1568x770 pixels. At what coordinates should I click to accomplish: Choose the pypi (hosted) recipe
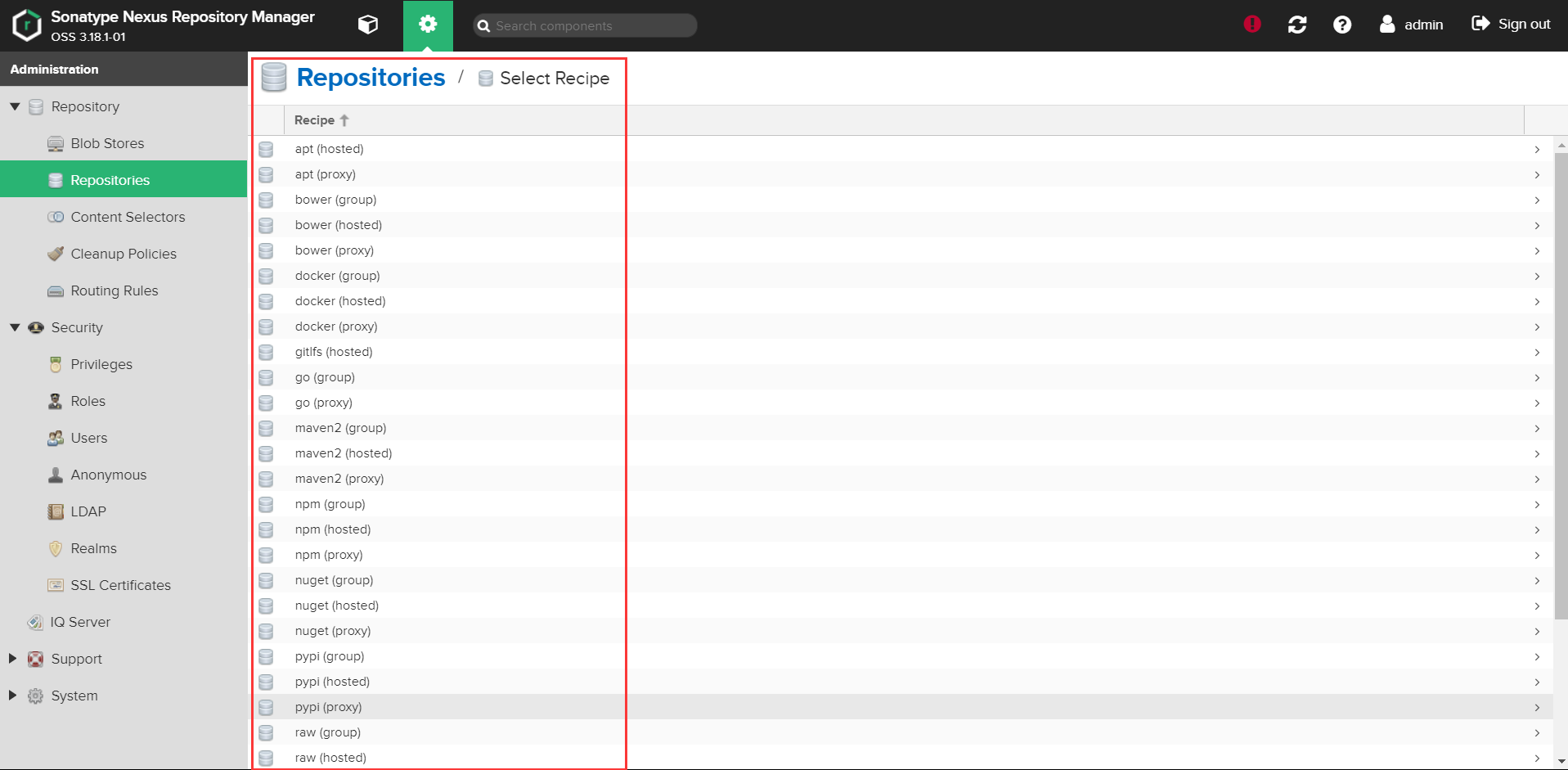pyautogui.click(x=901, y=682)
